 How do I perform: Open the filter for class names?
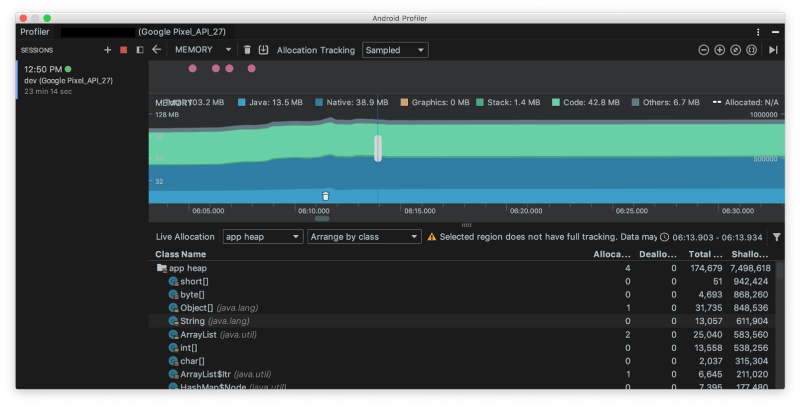point(777,237)
